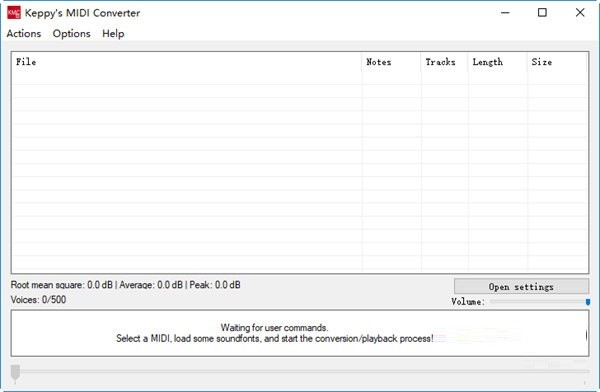Click the Open settings button
The image size is (600, 392).
[x=521, y=286]
